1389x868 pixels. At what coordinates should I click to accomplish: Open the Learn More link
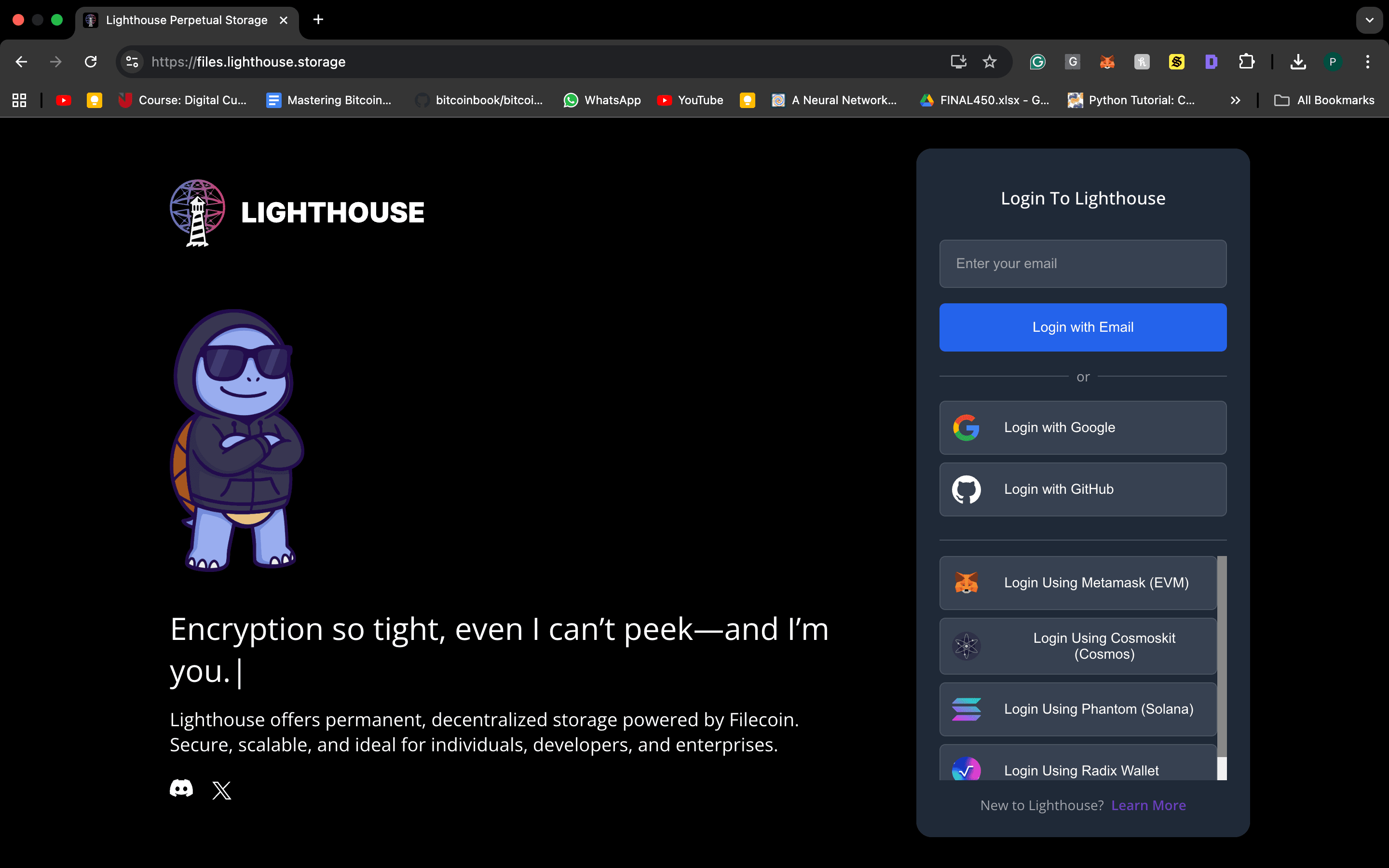click(x=1148, y=805)
